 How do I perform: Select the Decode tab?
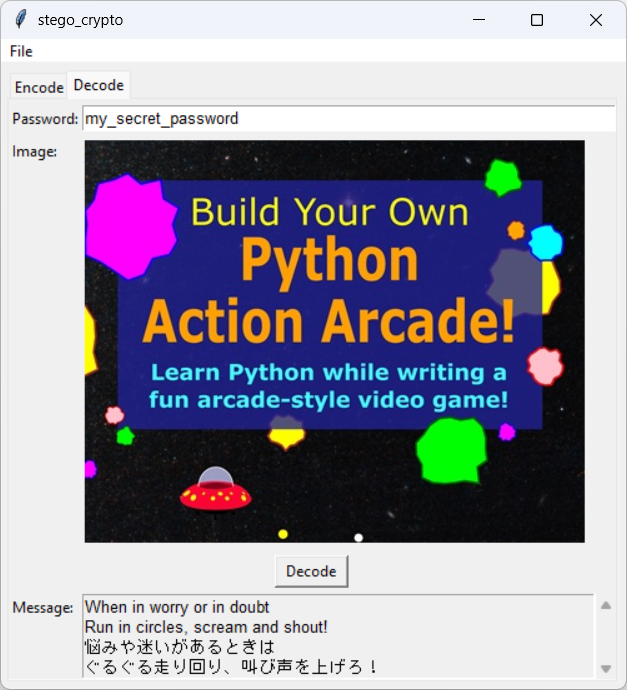[99, 85]
